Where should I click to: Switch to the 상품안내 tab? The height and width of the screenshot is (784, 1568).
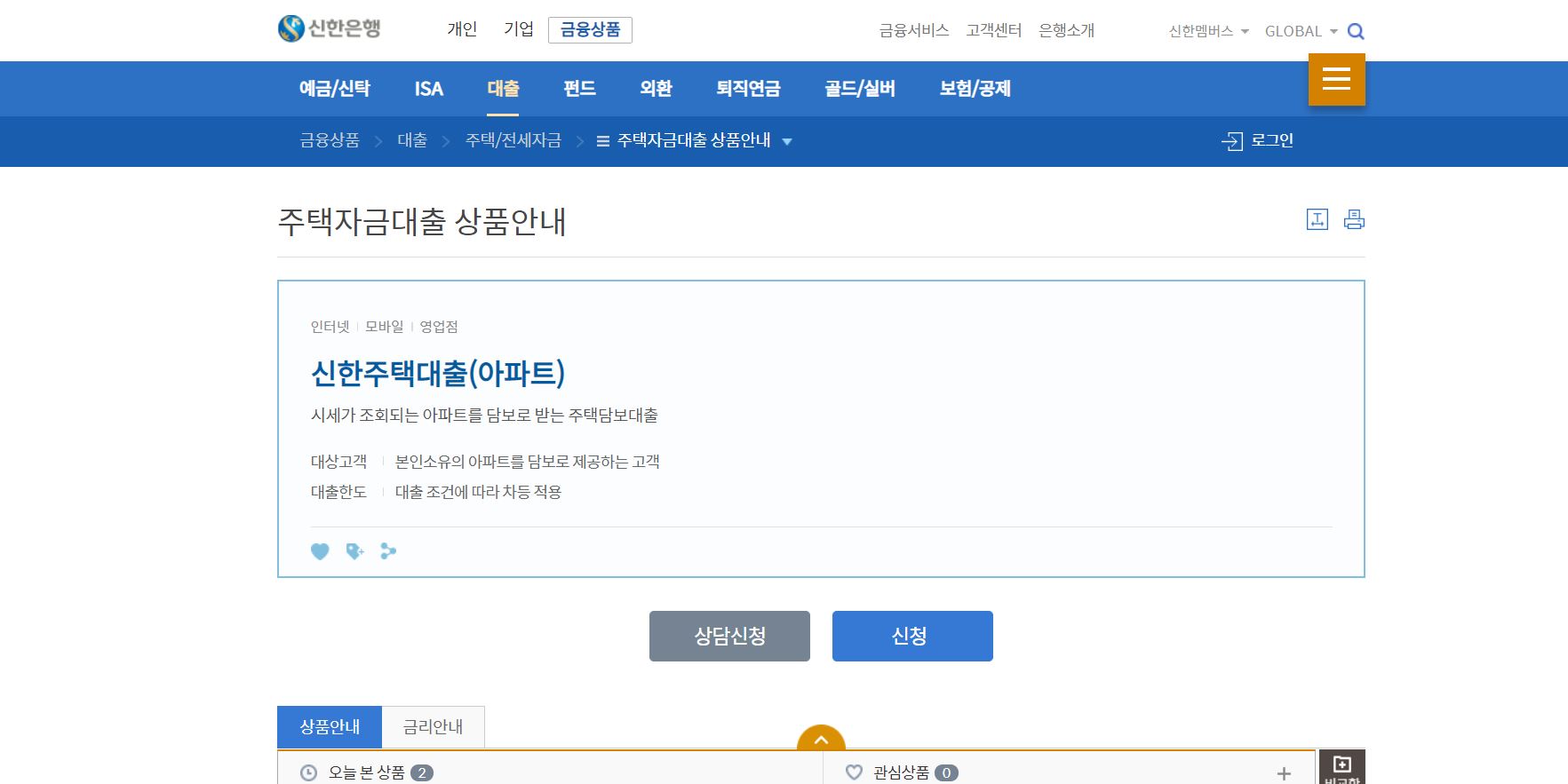[330, 727]
